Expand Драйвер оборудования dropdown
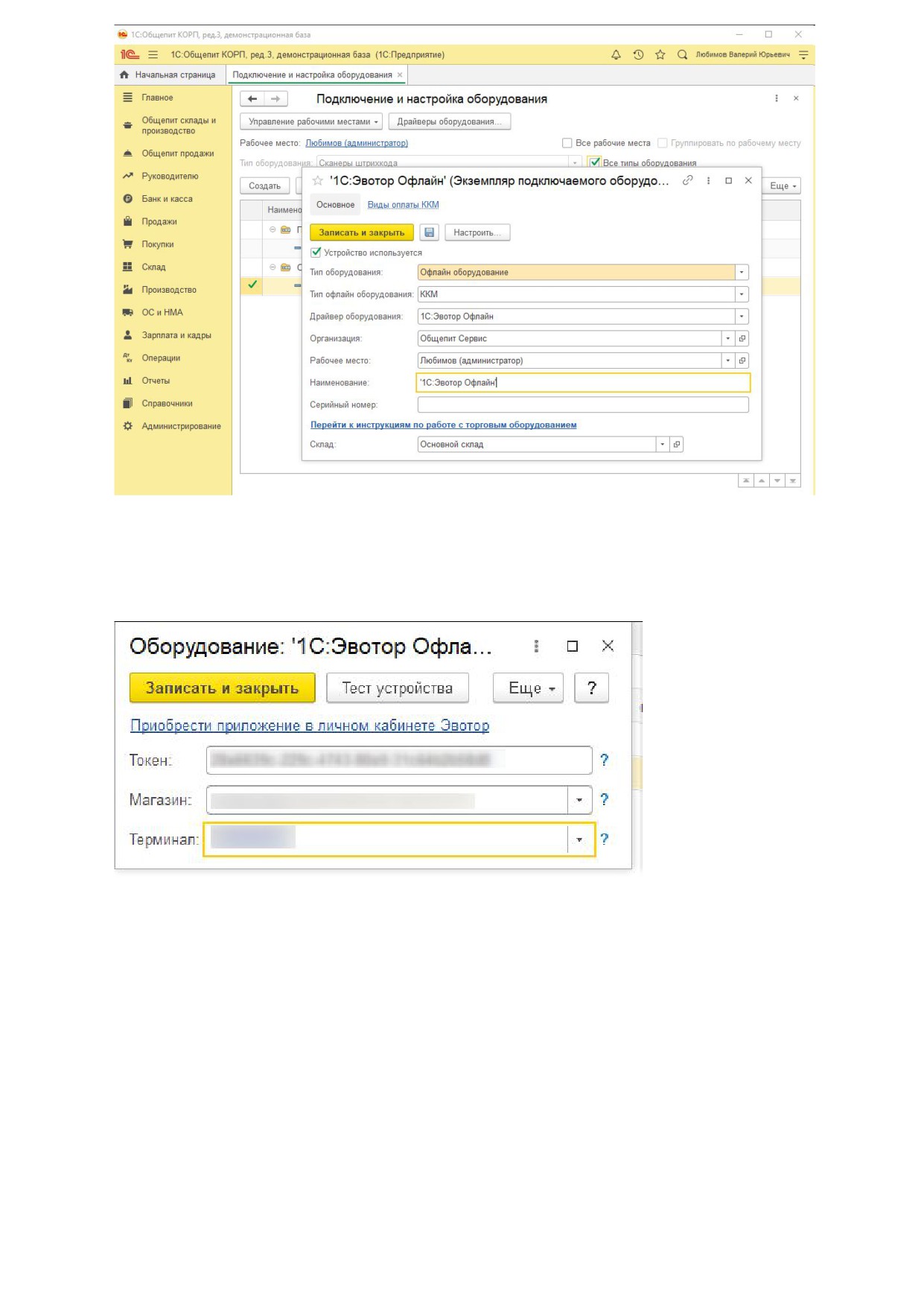Viewport: 924px width, 1308px height. [742, 317]
